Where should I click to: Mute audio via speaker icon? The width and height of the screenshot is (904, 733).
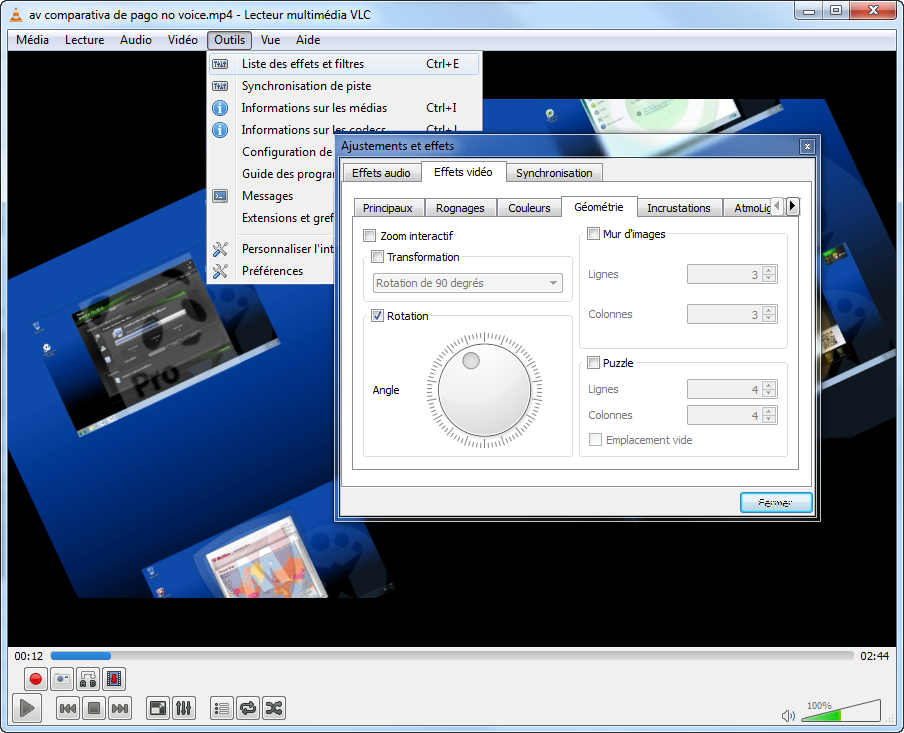click(x=788, y=715)
